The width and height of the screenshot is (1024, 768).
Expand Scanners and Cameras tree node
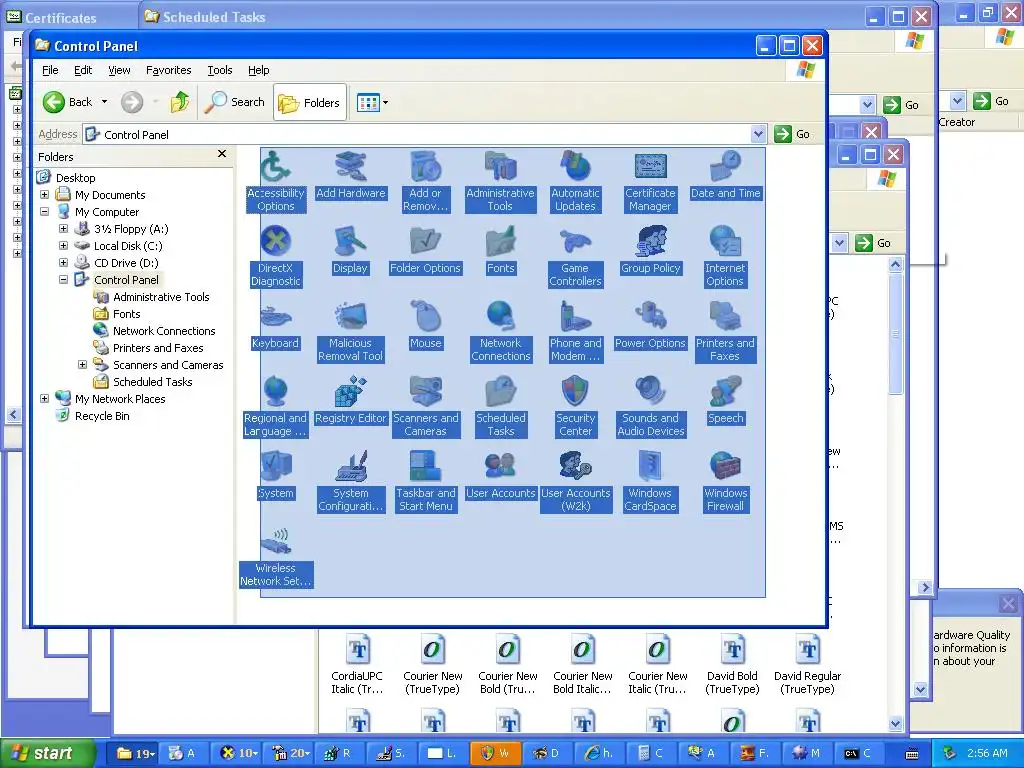(82, 364)
